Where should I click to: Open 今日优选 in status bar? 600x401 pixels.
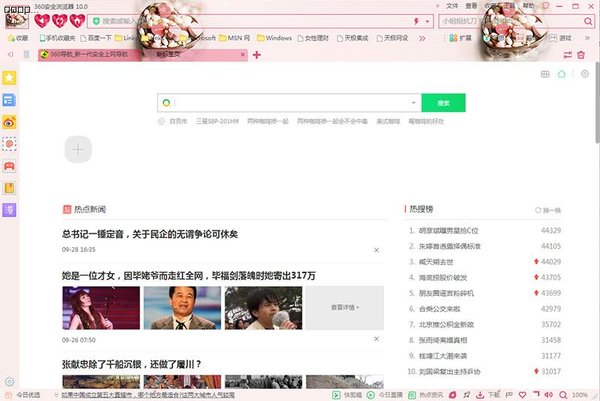(x=23, y=395)
